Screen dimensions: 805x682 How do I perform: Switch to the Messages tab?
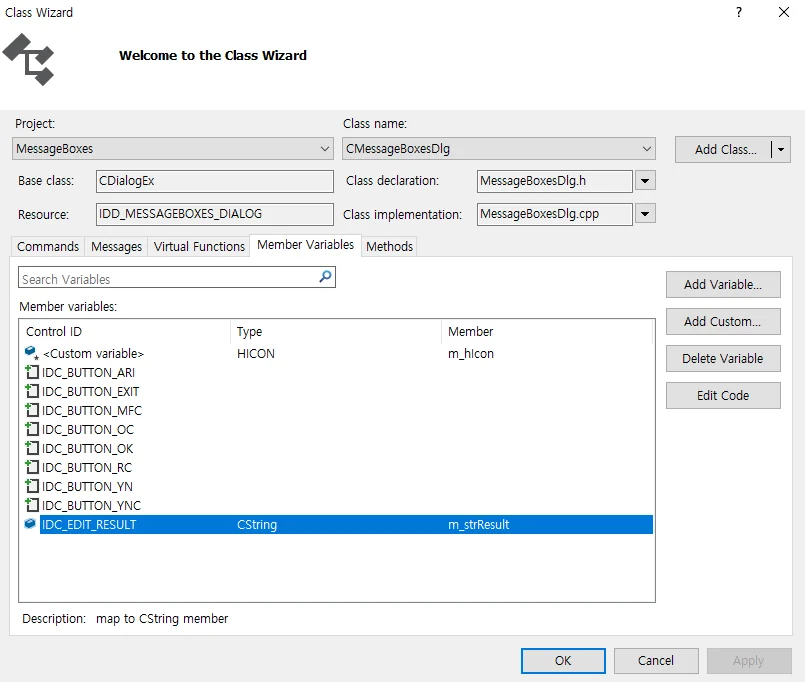[117, 247]
